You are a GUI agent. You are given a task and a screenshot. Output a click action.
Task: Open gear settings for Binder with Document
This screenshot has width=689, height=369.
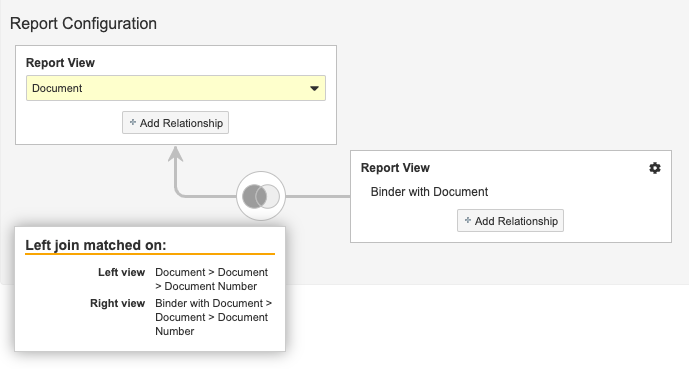coord(655,168)
